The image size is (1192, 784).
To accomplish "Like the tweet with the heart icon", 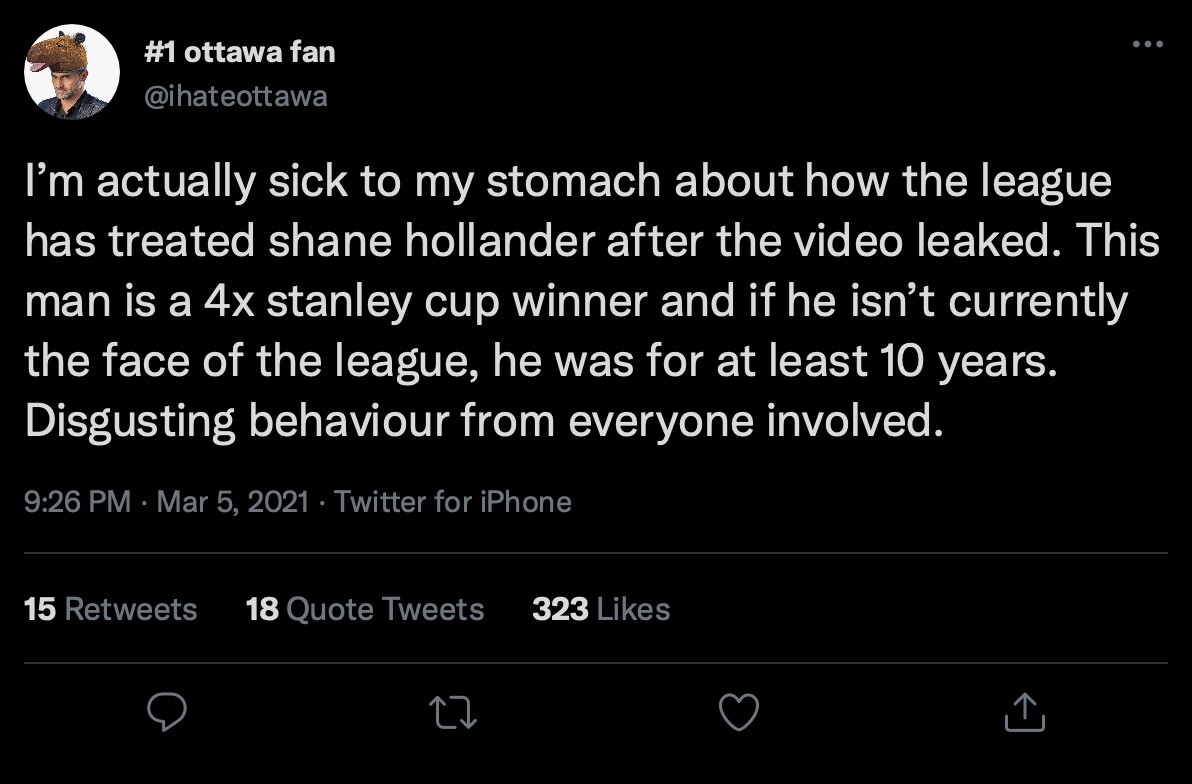I will tap(740, 711).
